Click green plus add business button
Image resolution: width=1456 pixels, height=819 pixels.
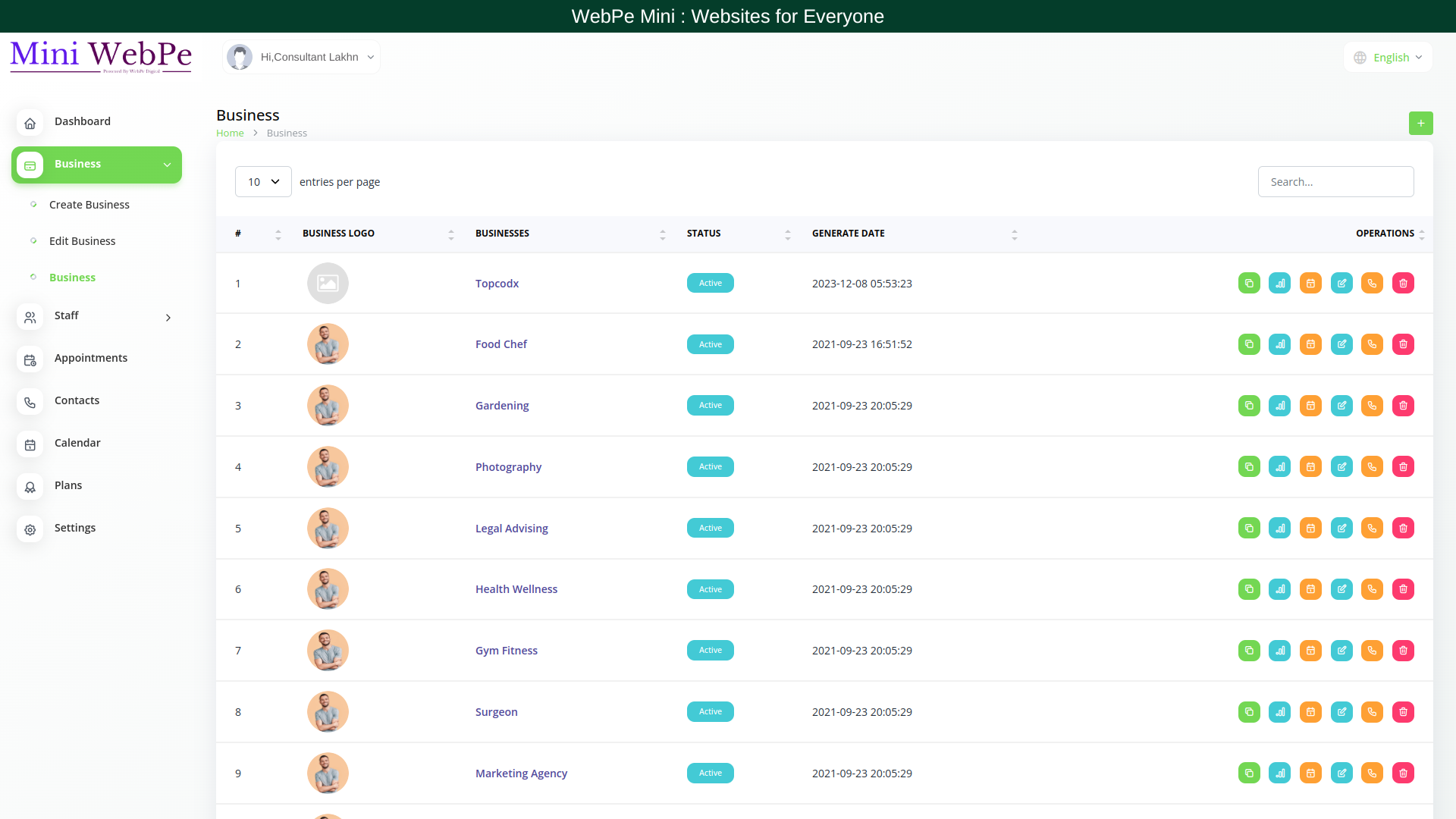[1420, 123]
